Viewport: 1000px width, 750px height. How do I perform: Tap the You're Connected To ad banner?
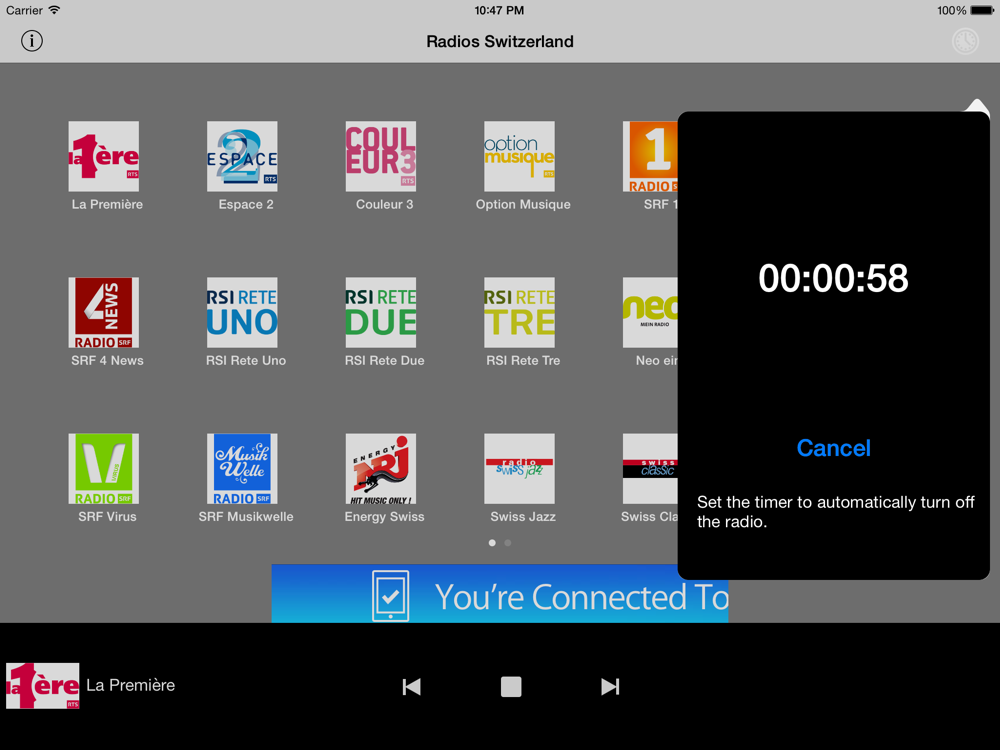[499, 594]
